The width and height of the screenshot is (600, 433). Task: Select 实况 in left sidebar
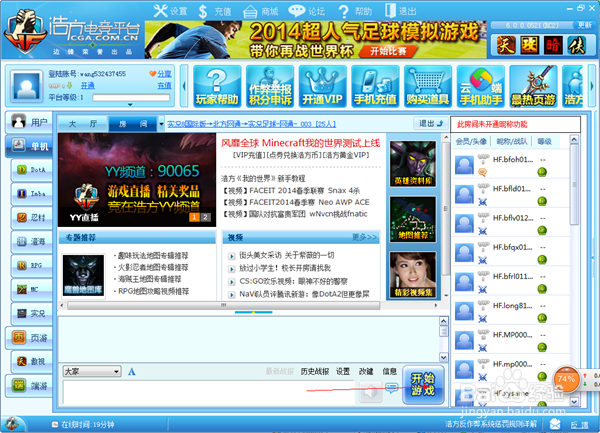(x=32, y=313)
